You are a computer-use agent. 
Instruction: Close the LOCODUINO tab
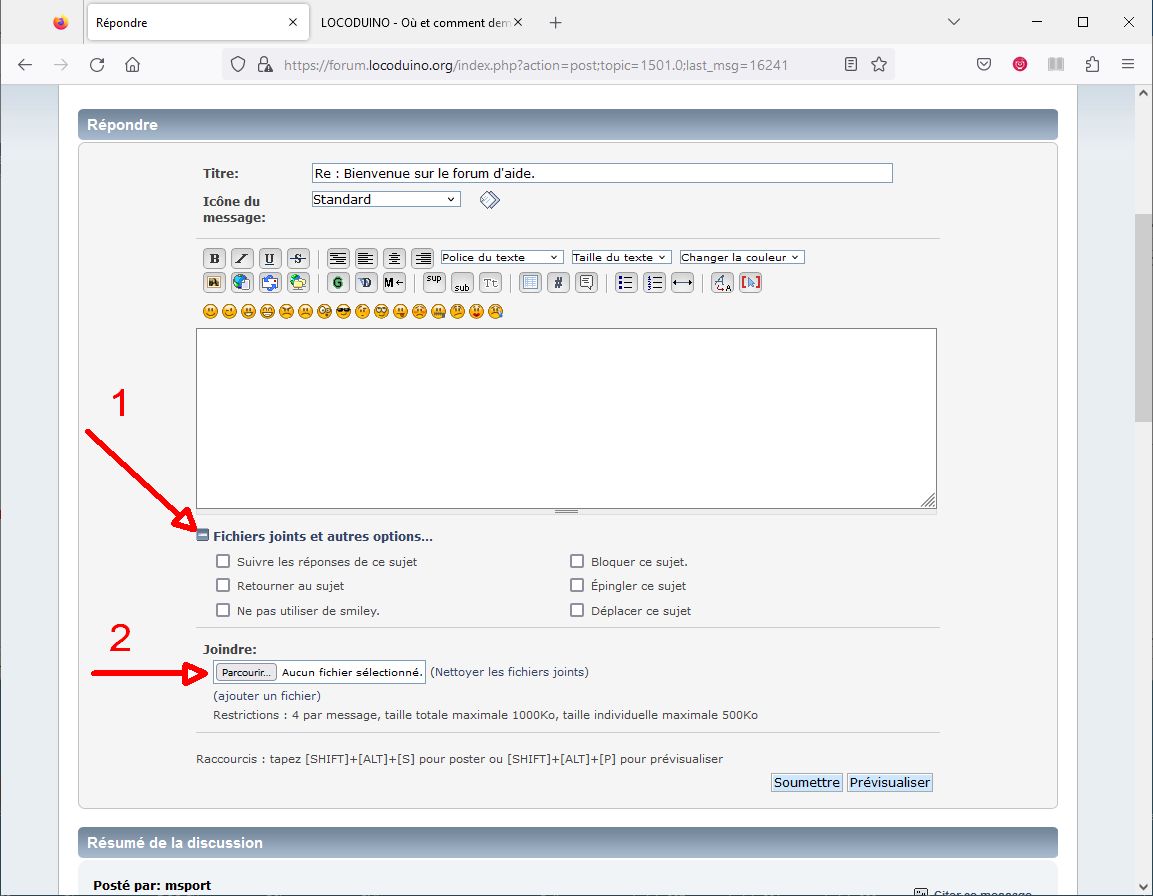[x=518, y=23]
